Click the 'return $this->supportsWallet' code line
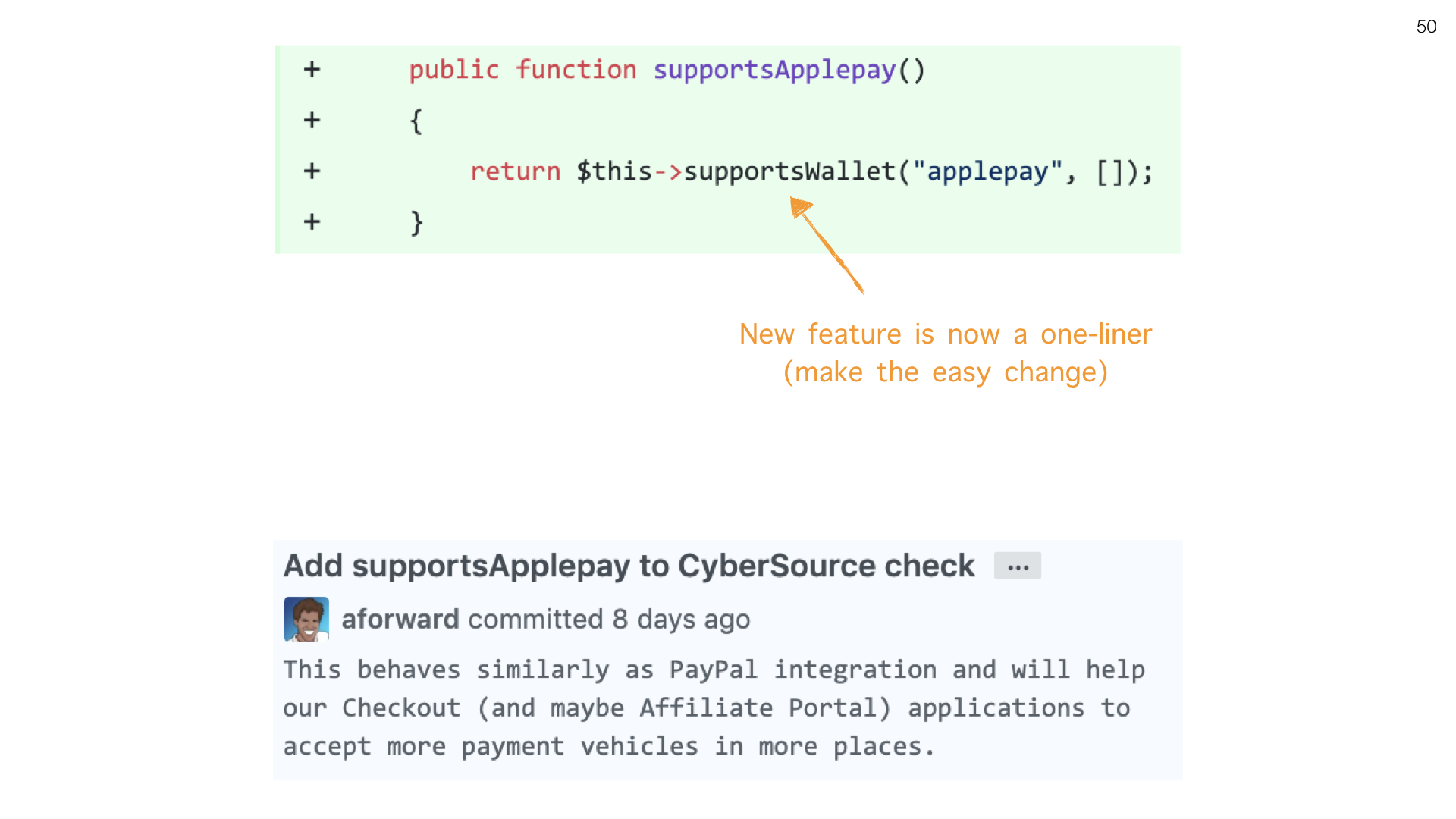 tap(811, 171)
